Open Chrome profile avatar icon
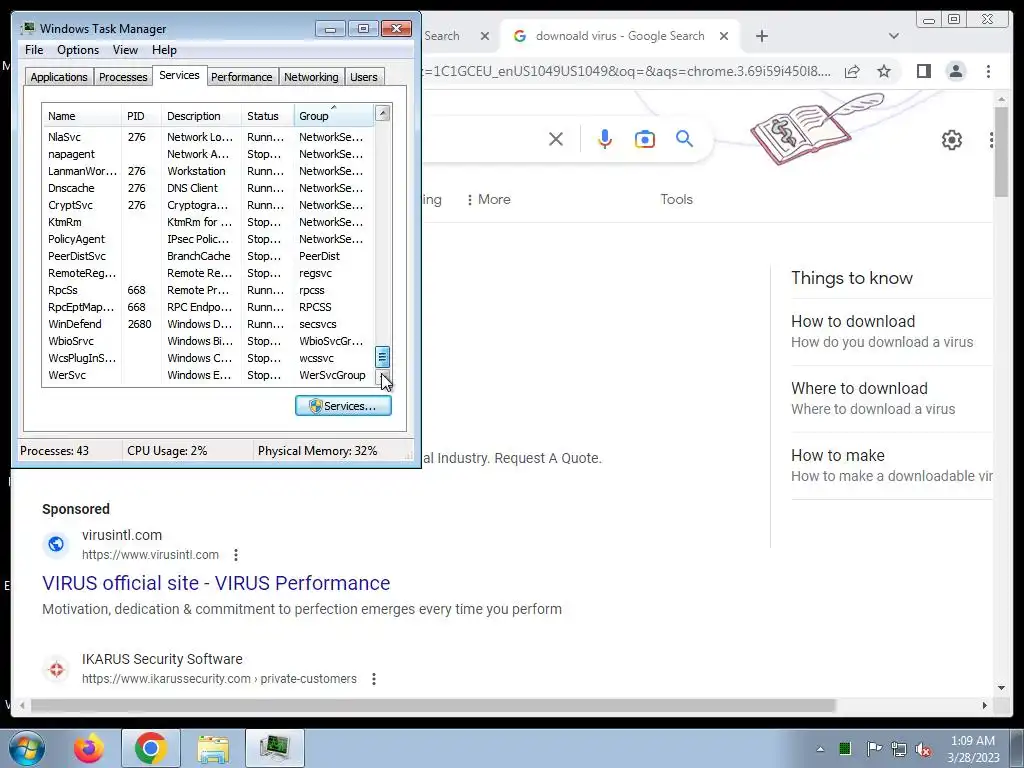1024x768 pixels. [x=955, y=71]
